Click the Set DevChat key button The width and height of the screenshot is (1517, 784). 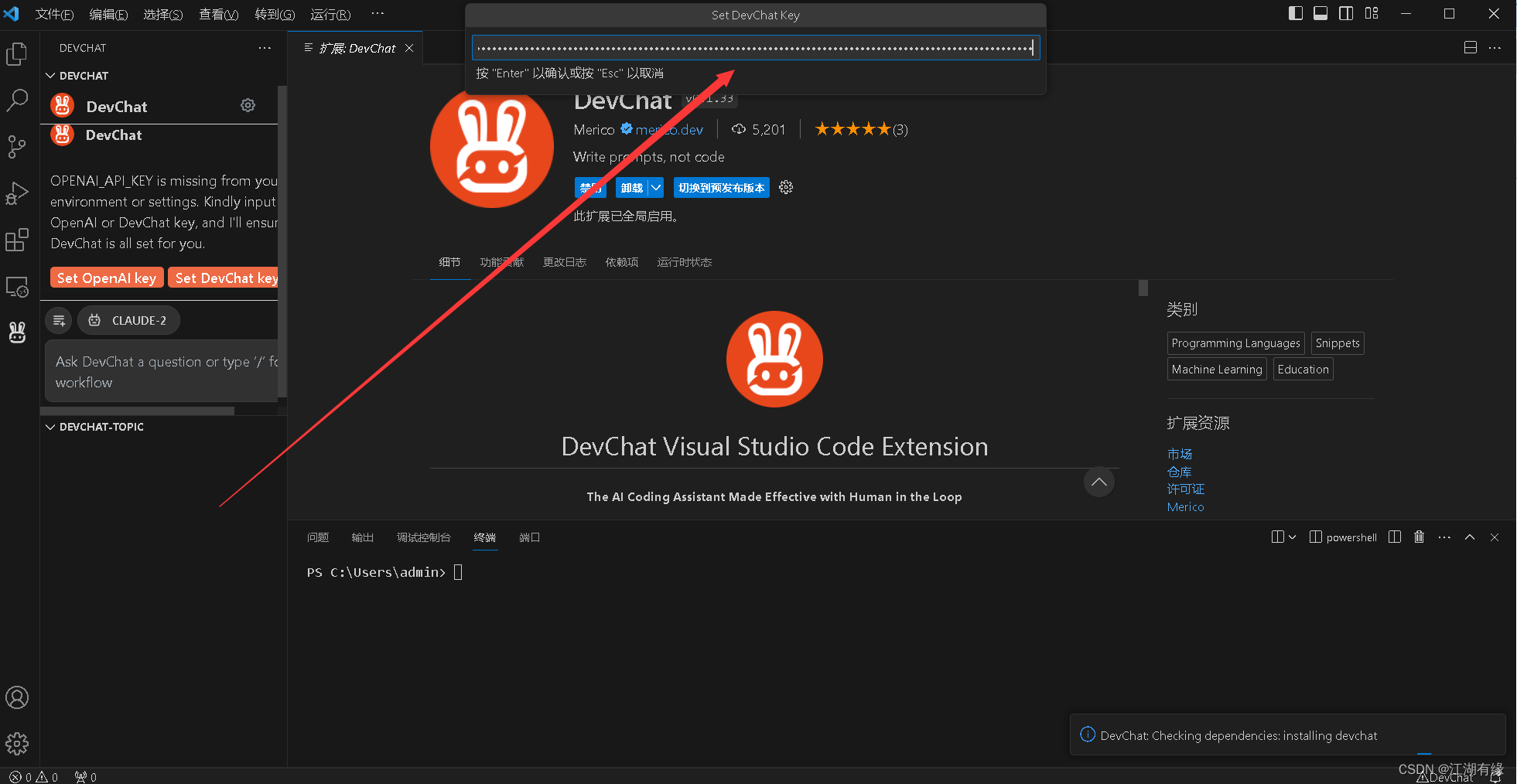pos(224,278)
